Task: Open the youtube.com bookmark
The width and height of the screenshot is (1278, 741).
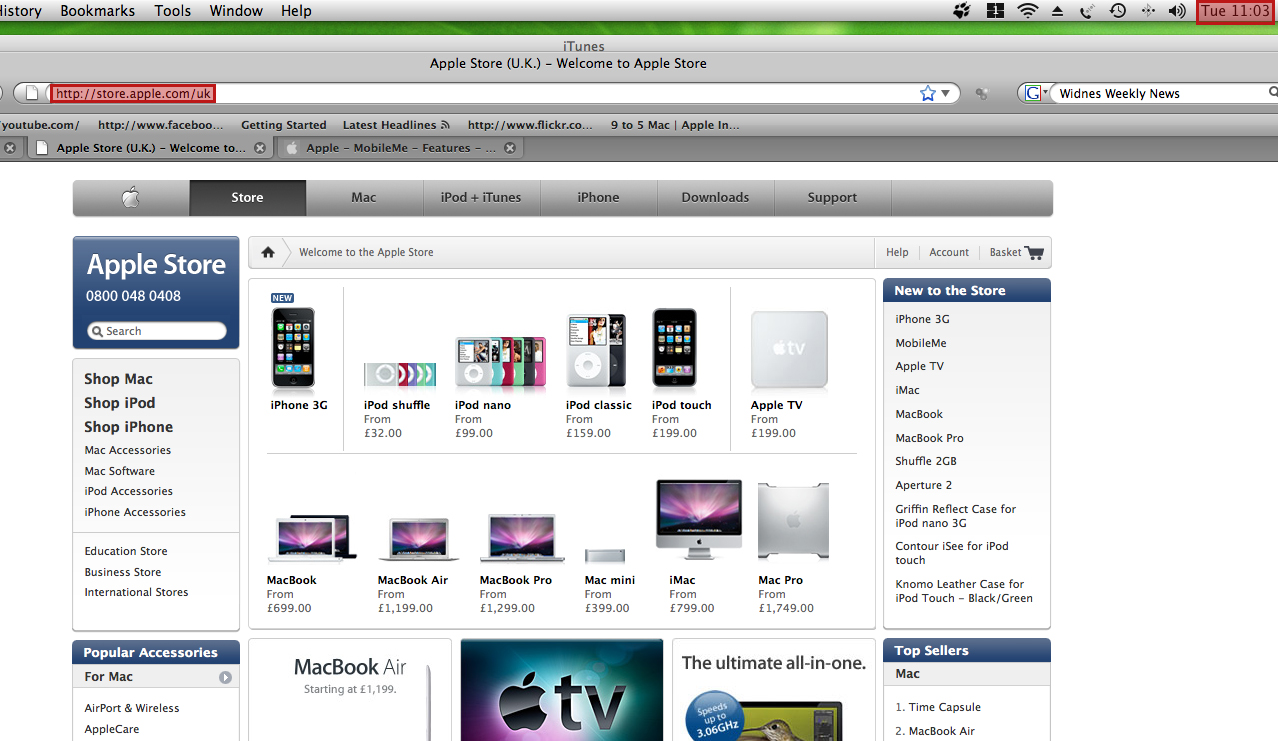Action: tap(40, 125)
